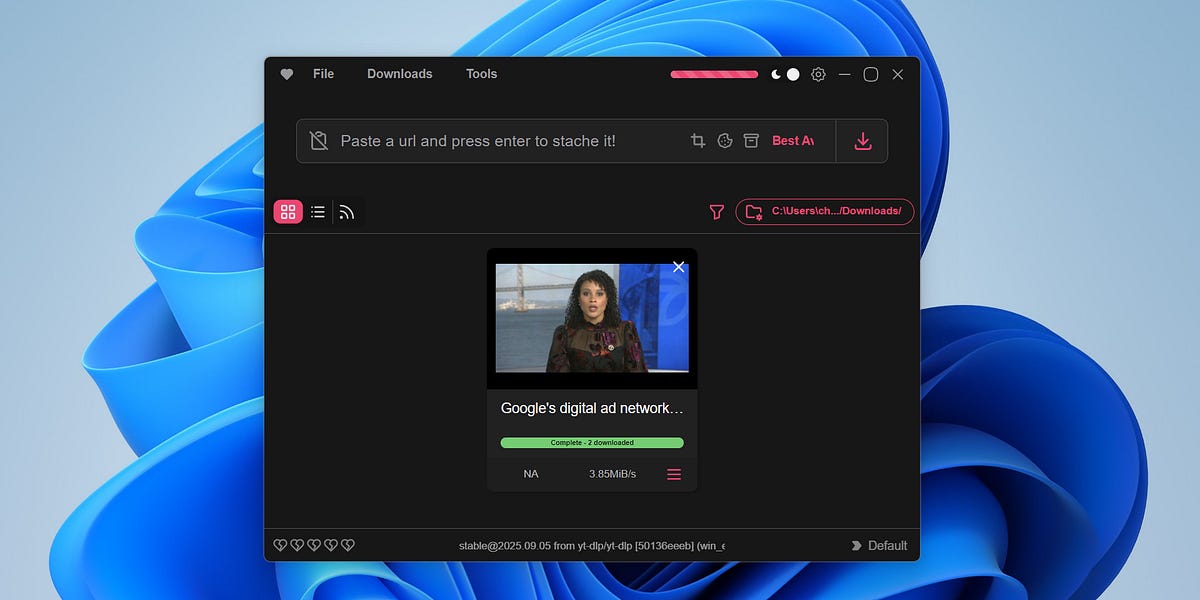
Task: Open the pink hamburger menu on the card
Action: coord(674,474)
